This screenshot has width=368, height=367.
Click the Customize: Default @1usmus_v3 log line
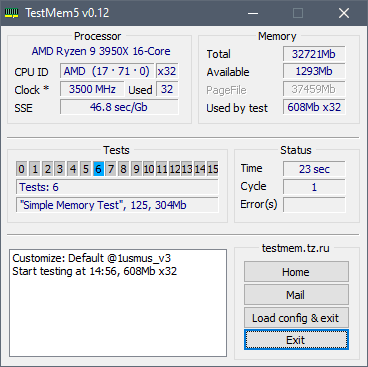point(92,258)
